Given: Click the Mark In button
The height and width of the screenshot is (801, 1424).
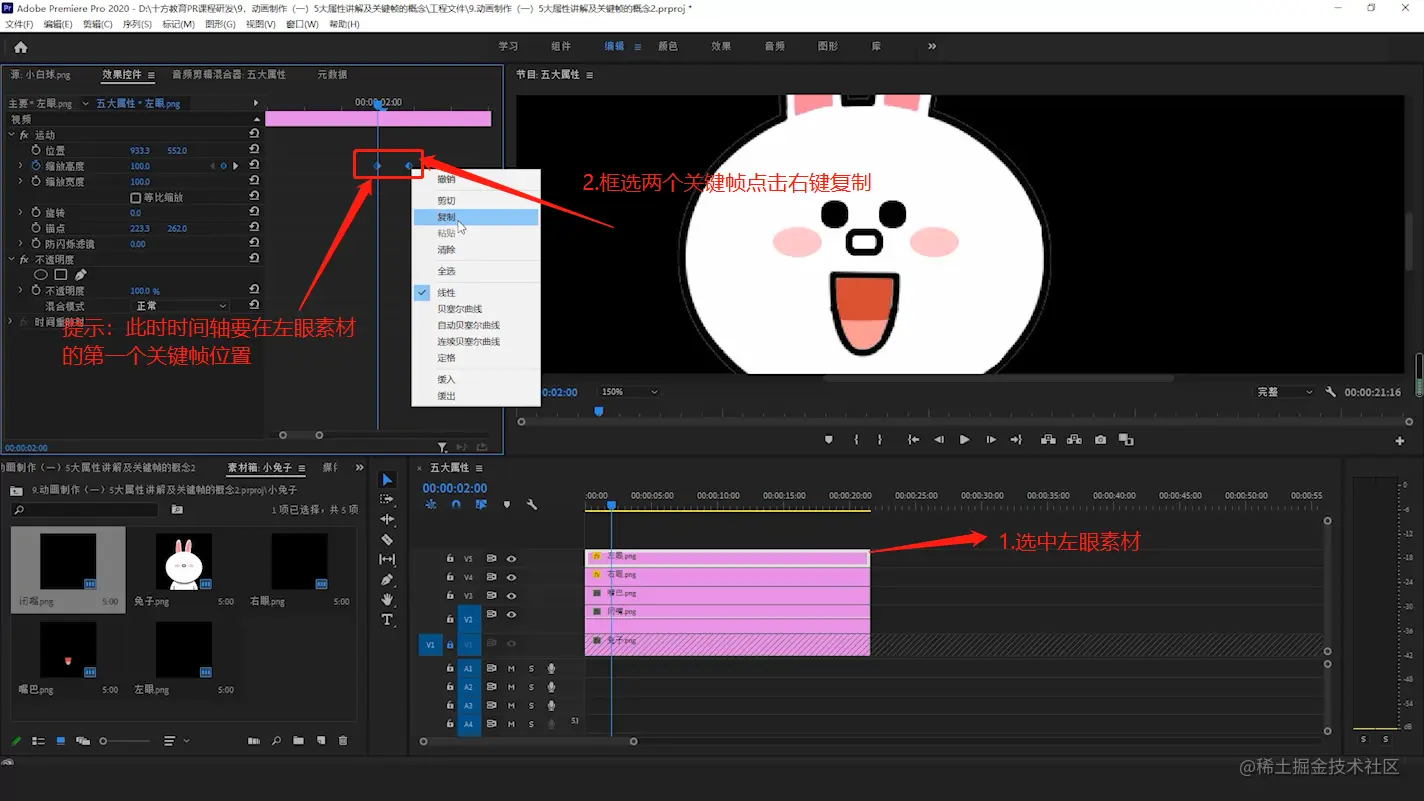Looking at the screenshot, I should [856, 440].
